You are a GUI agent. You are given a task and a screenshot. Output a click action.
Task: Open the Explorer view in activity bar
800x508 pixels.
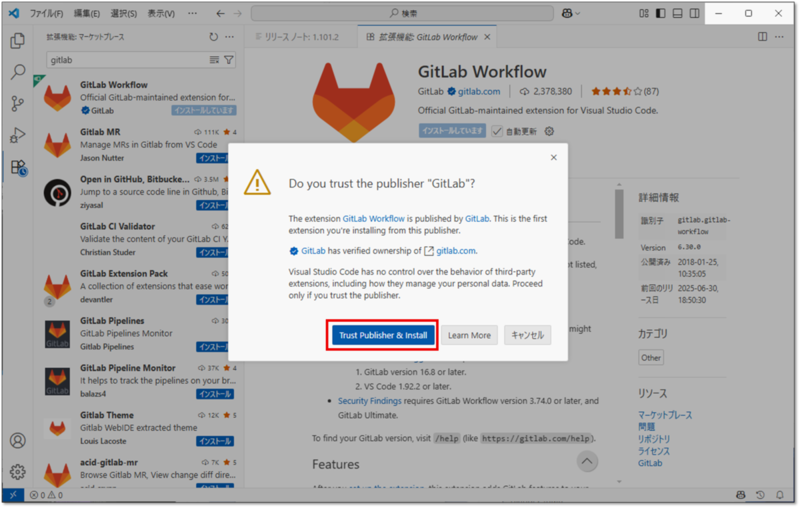18,40
